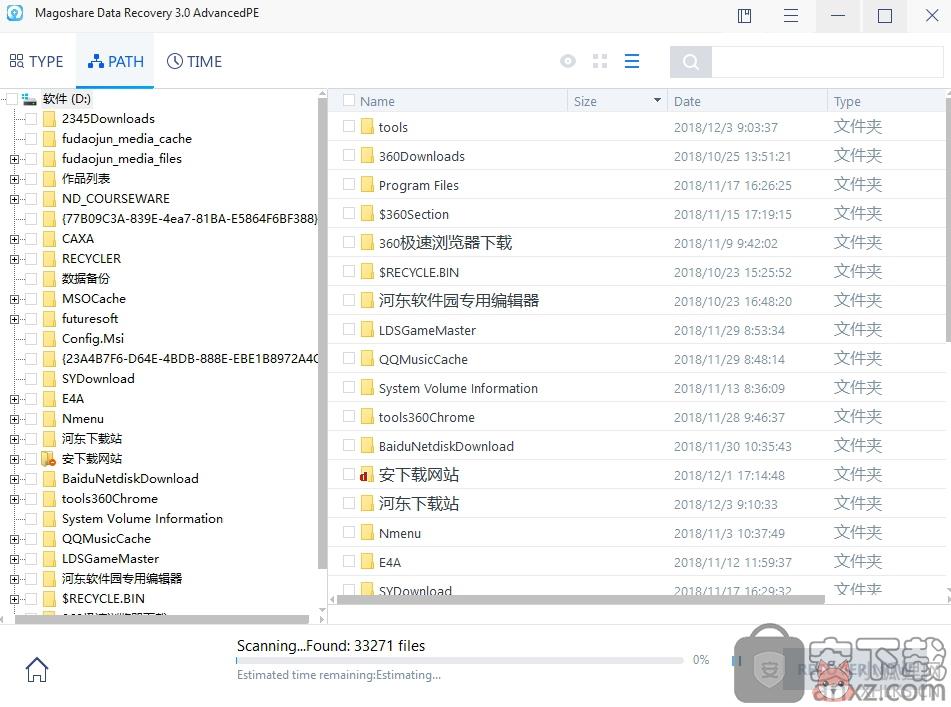Check the tools row checkbox

(x=349, y=126)
